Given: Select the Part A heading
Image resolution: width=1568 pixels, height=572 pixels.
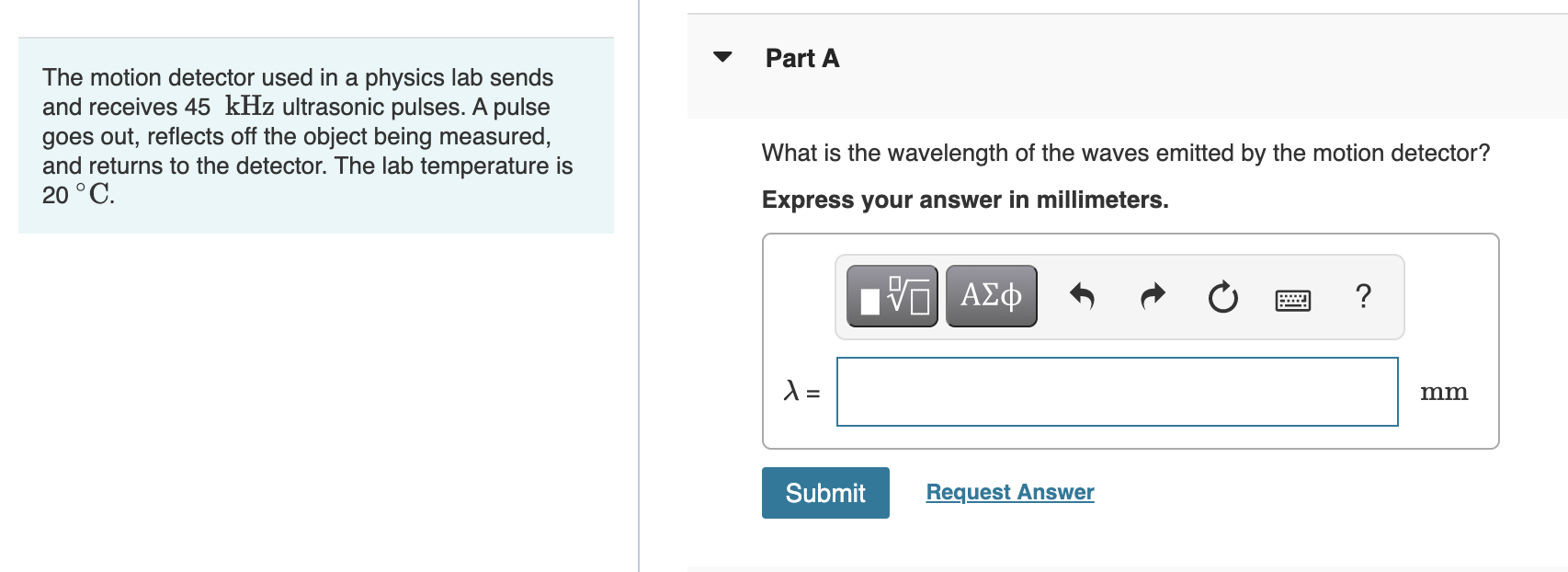Looking at the screenshot, I should point(802,59).
